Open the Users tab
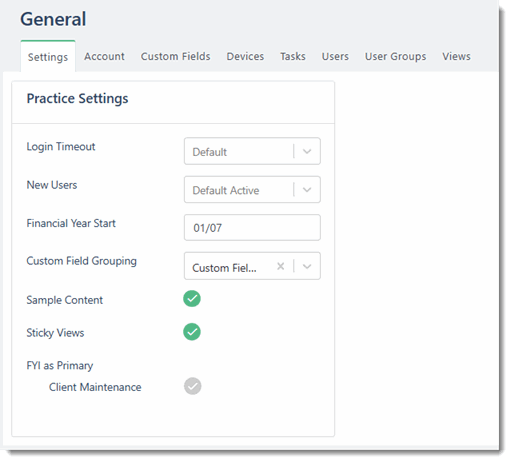This screenshot has height=462, width=511. point(335,56)
